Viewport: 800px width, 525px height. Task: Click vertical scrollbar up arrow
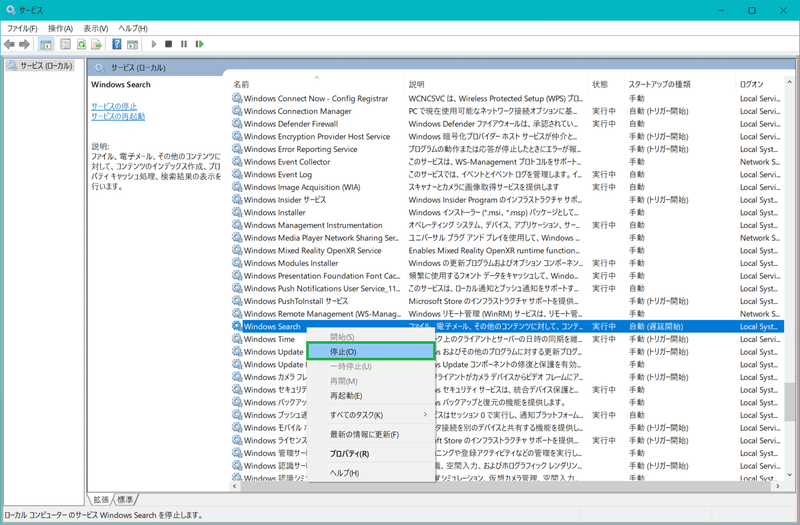coord(789,82)
